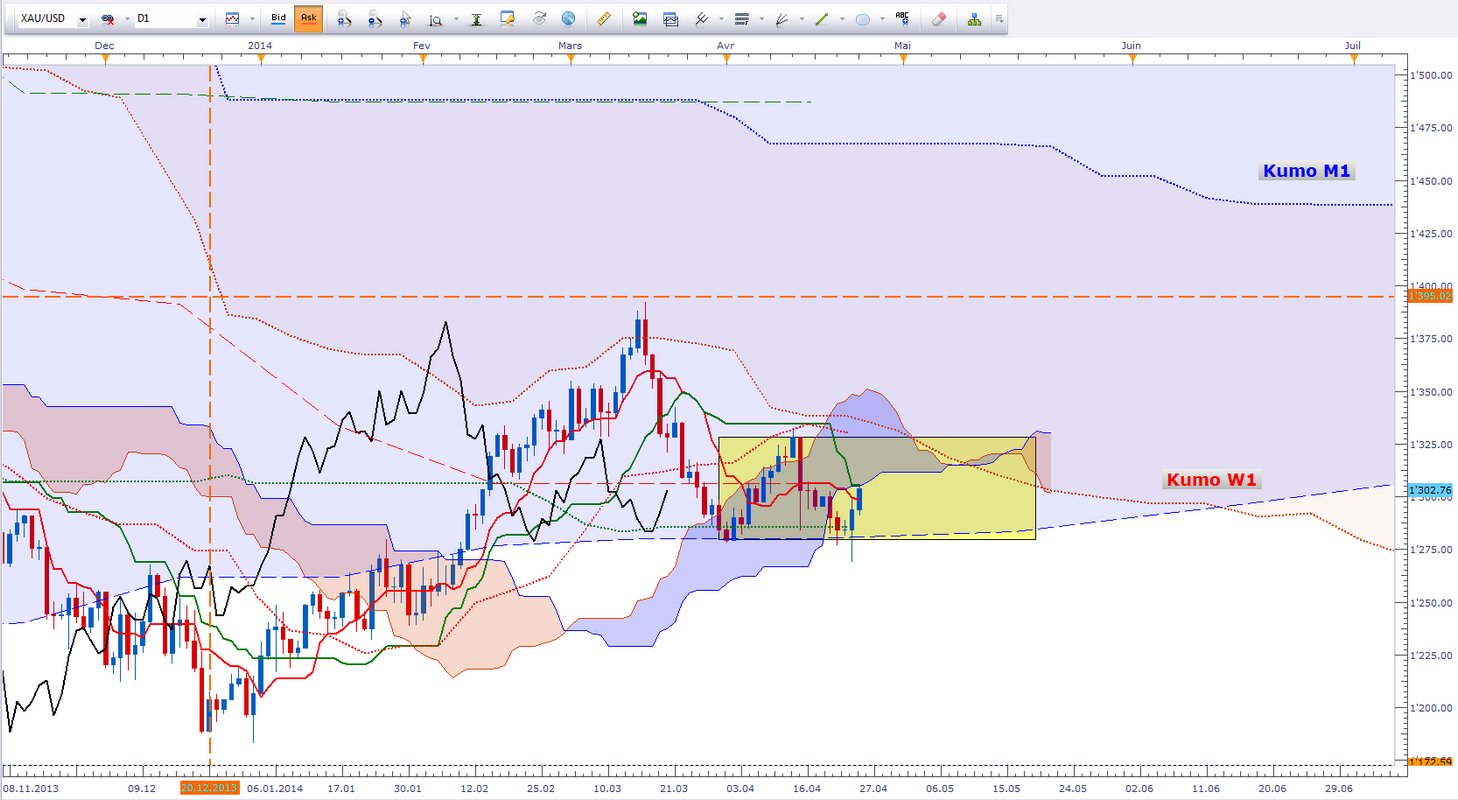
Task: Click the zoom out magnifier icon
Action: tap(375, 19)
